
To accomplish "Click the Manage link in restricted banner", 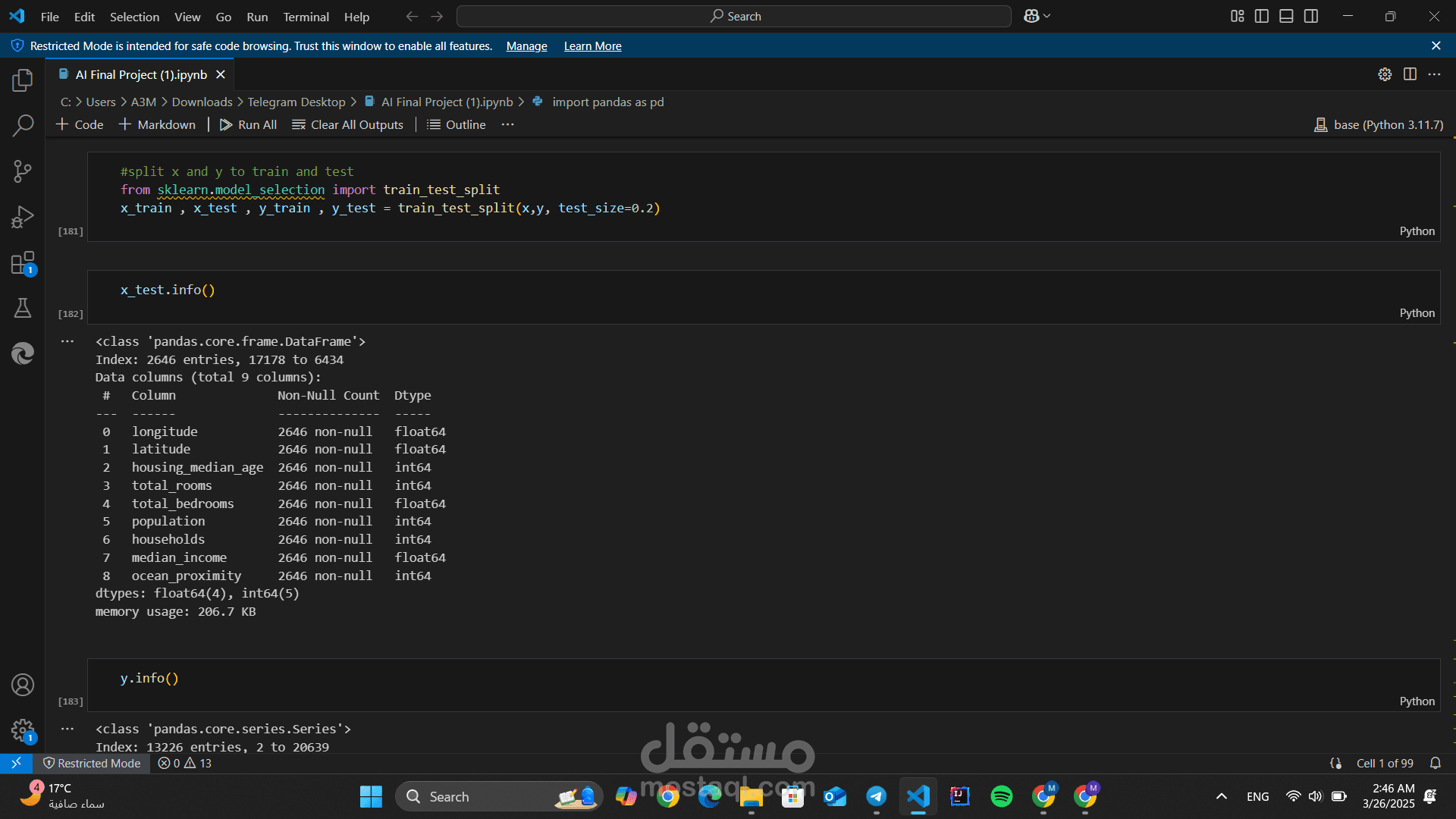I will tap(526, 46).
